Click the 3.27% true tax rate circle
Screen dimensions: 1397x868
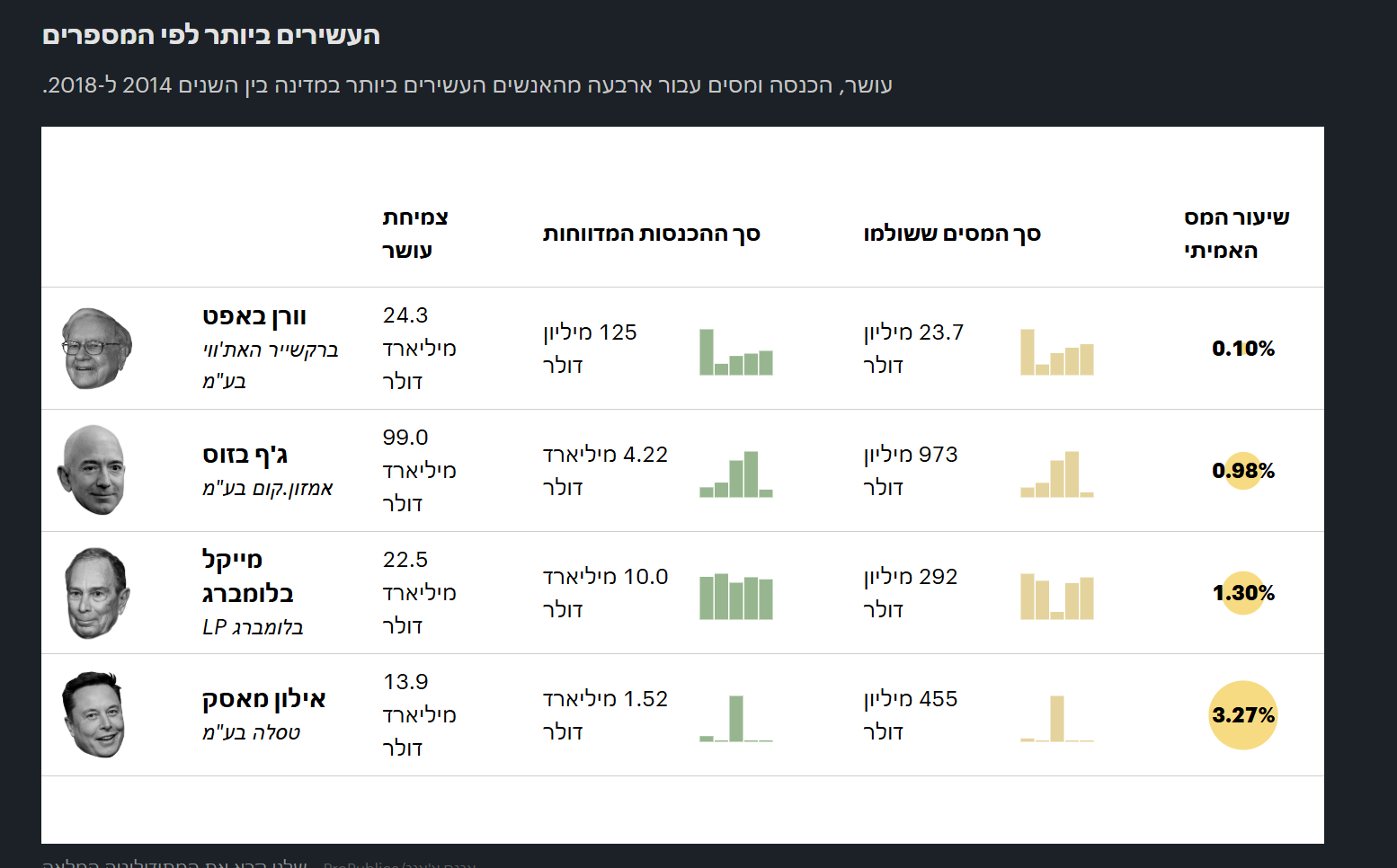1243,715
